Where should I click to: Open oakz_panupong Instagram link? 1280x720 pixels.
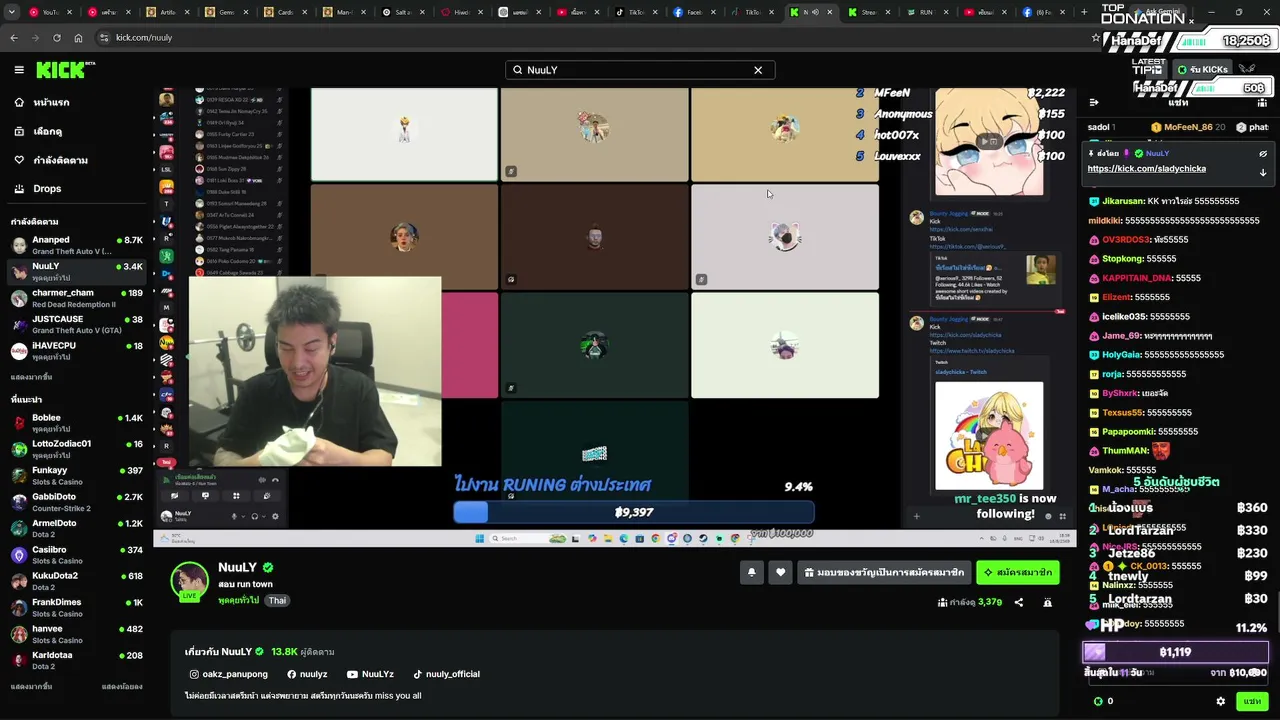coord(229,674)
